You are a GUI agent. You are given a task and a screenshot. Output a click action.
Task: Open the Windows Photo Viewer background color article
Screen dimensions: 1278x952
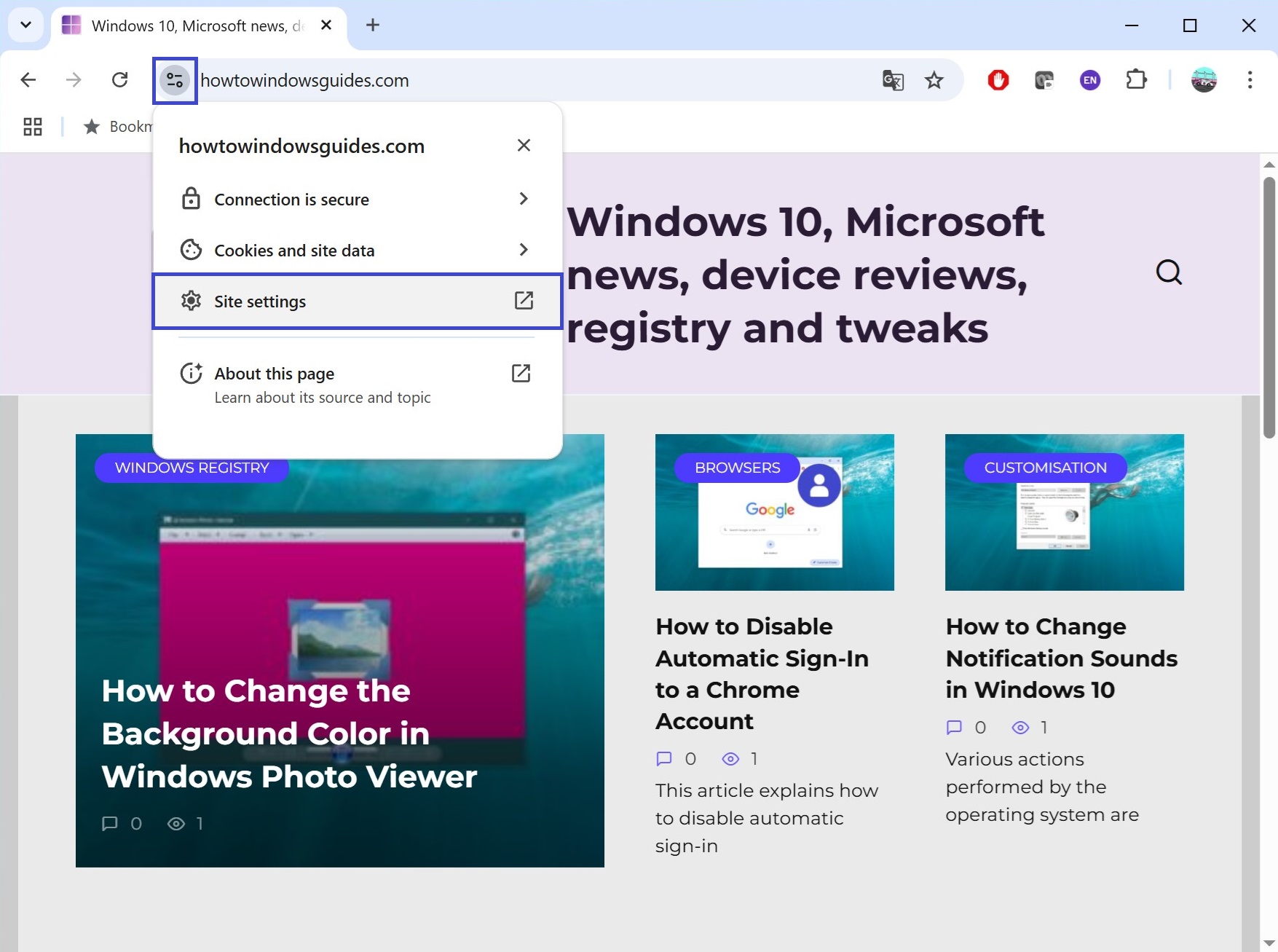[x=289, y=733]
